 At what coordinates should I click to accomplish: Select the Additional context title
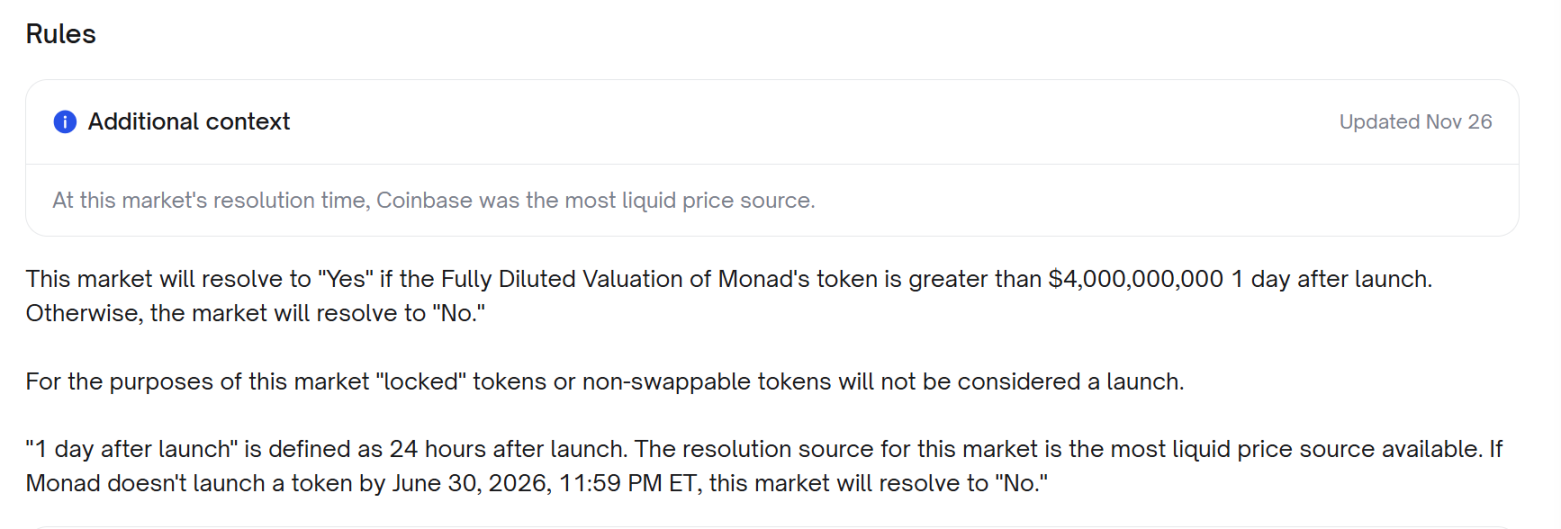(189, 122)
